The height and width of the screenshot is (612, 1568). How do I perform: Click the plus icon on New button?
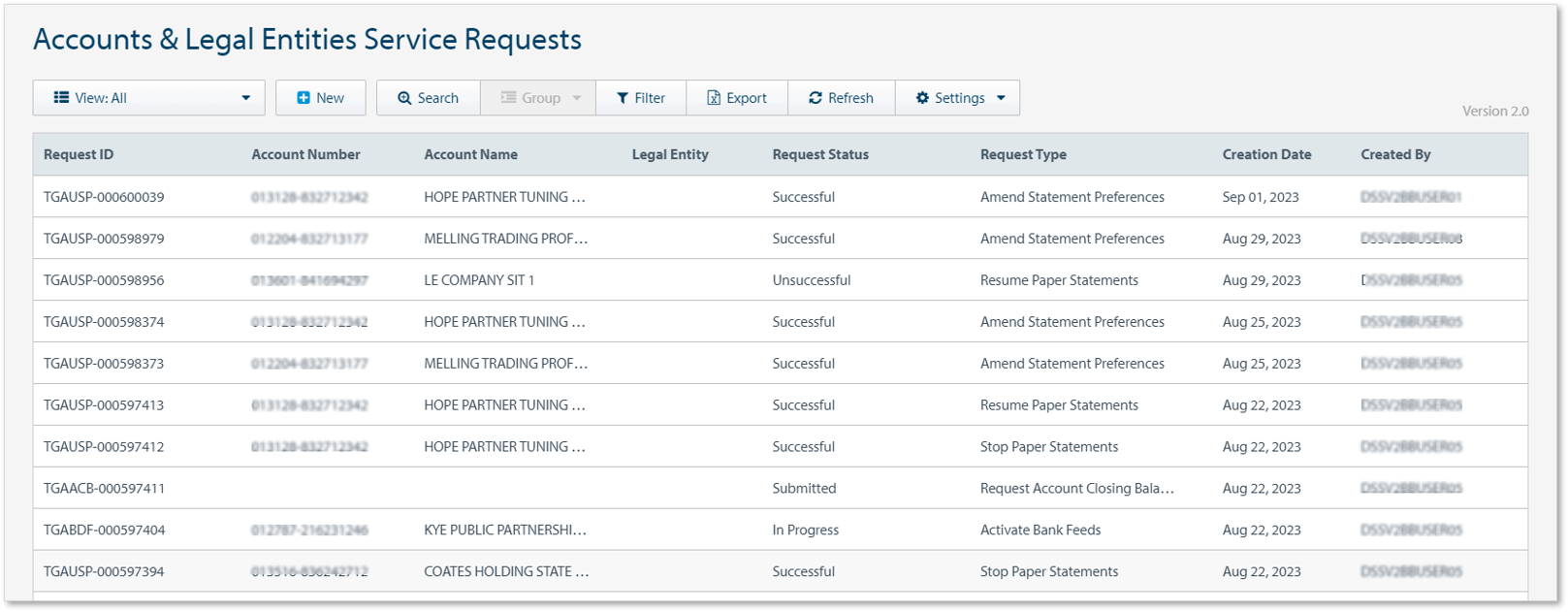304,98
